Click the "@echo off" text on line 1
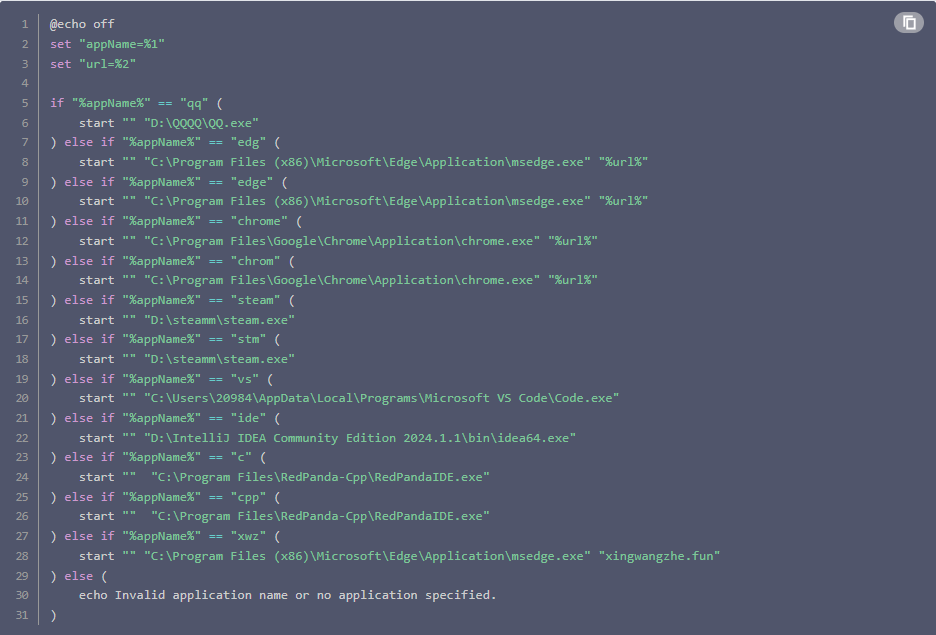Screen dimensions: 936x635 82,24
